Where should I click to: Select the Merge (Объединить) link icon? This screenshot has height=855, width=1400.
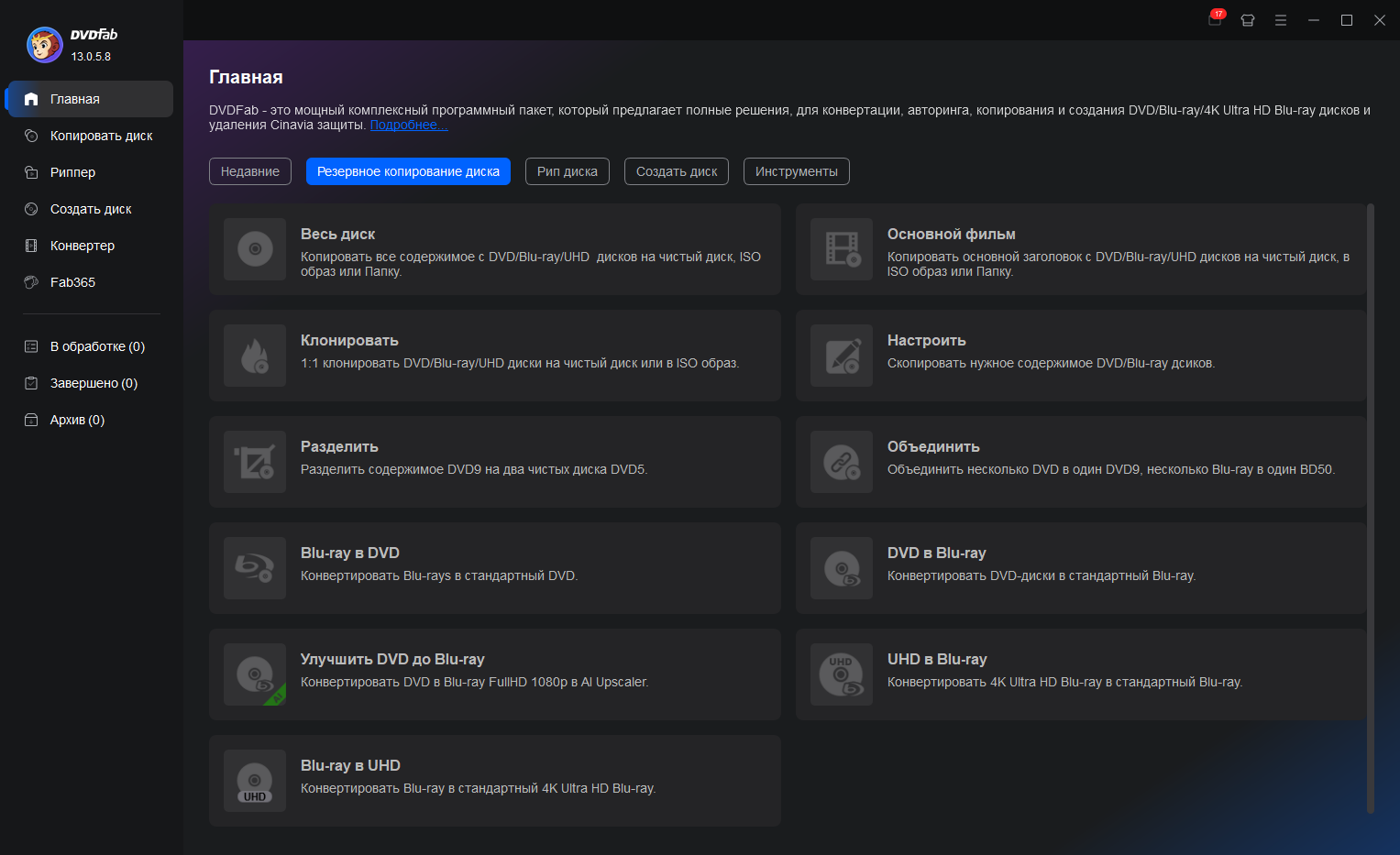point(842,462)
